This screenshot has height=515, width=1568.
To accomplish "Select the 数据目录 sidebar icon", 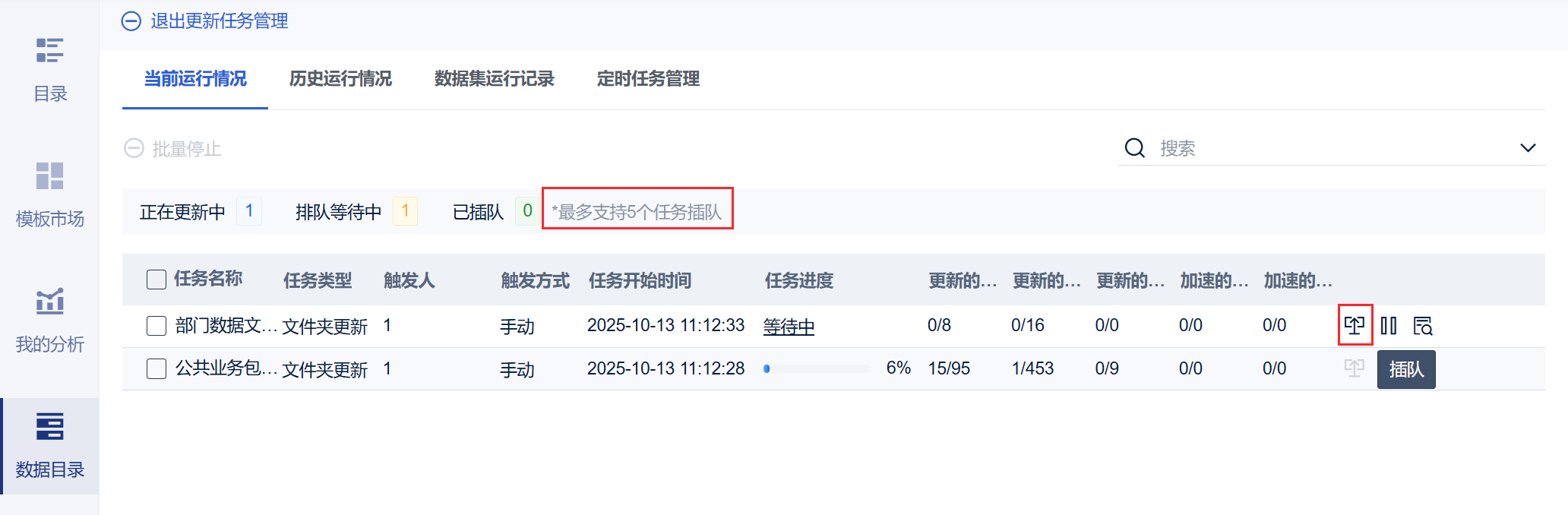I will (x=49, y=427).
